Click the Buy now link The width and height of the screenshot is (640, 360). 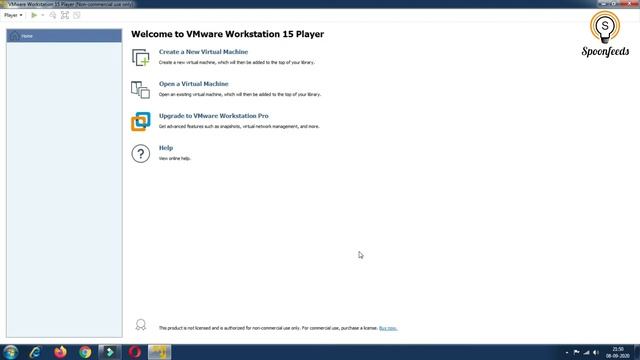click(388, 328)
